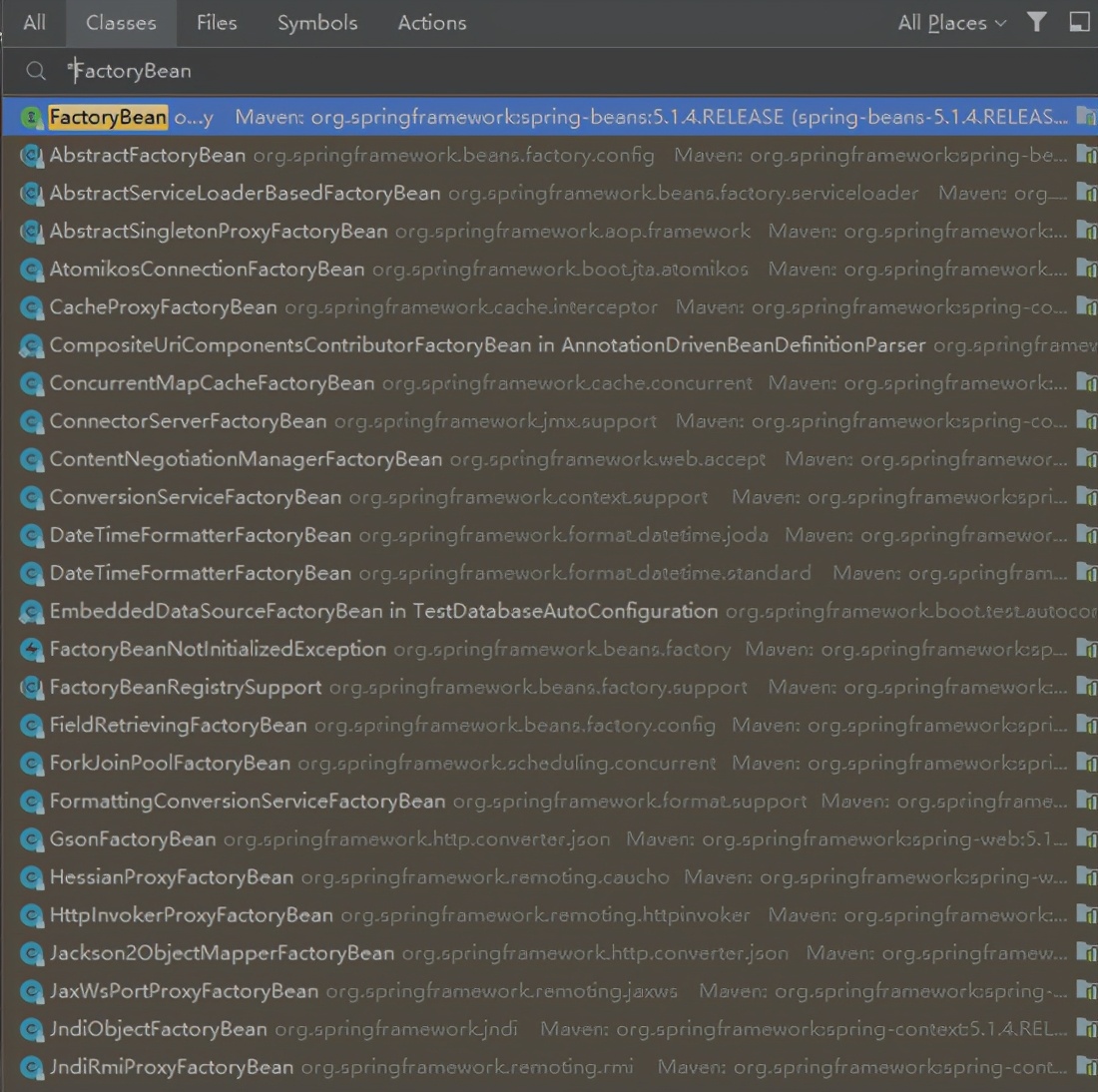Select FieldRetrievingFactoryBean result
Image resolution: width=1098 pixels, height=1092 pixels.
point(550,725)
